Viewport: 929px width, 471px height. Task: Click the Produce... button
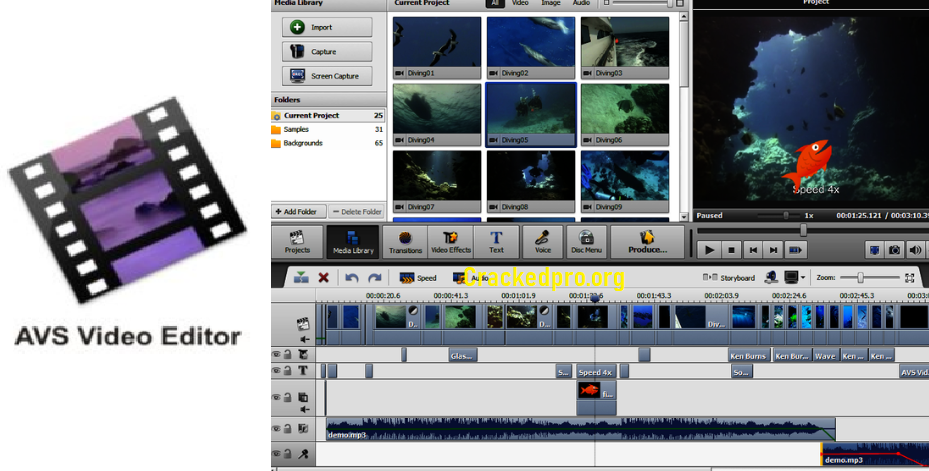coord(648,242)
